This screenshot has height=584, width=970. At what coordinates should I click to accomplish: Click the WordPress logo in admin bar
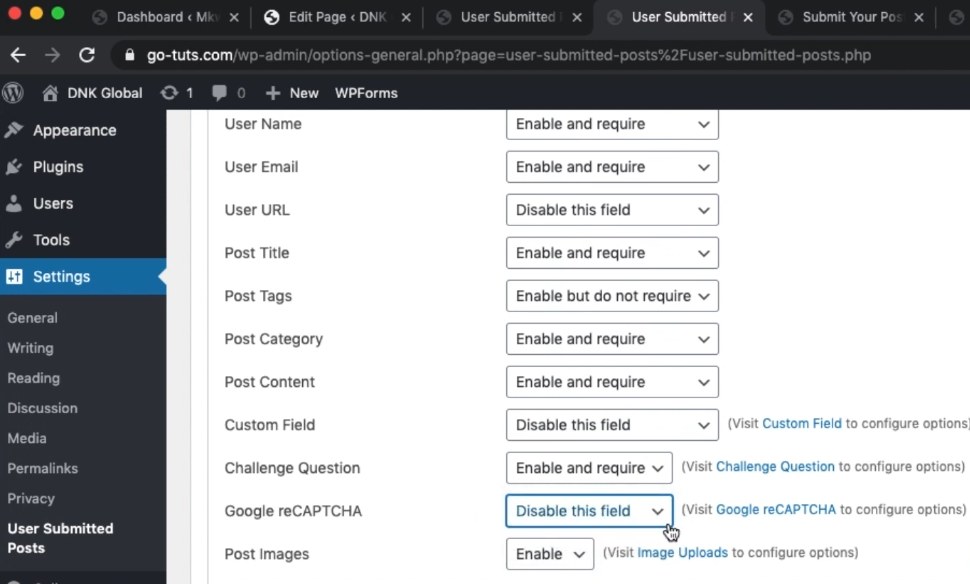pyautogui.click(x=13, y=93)
